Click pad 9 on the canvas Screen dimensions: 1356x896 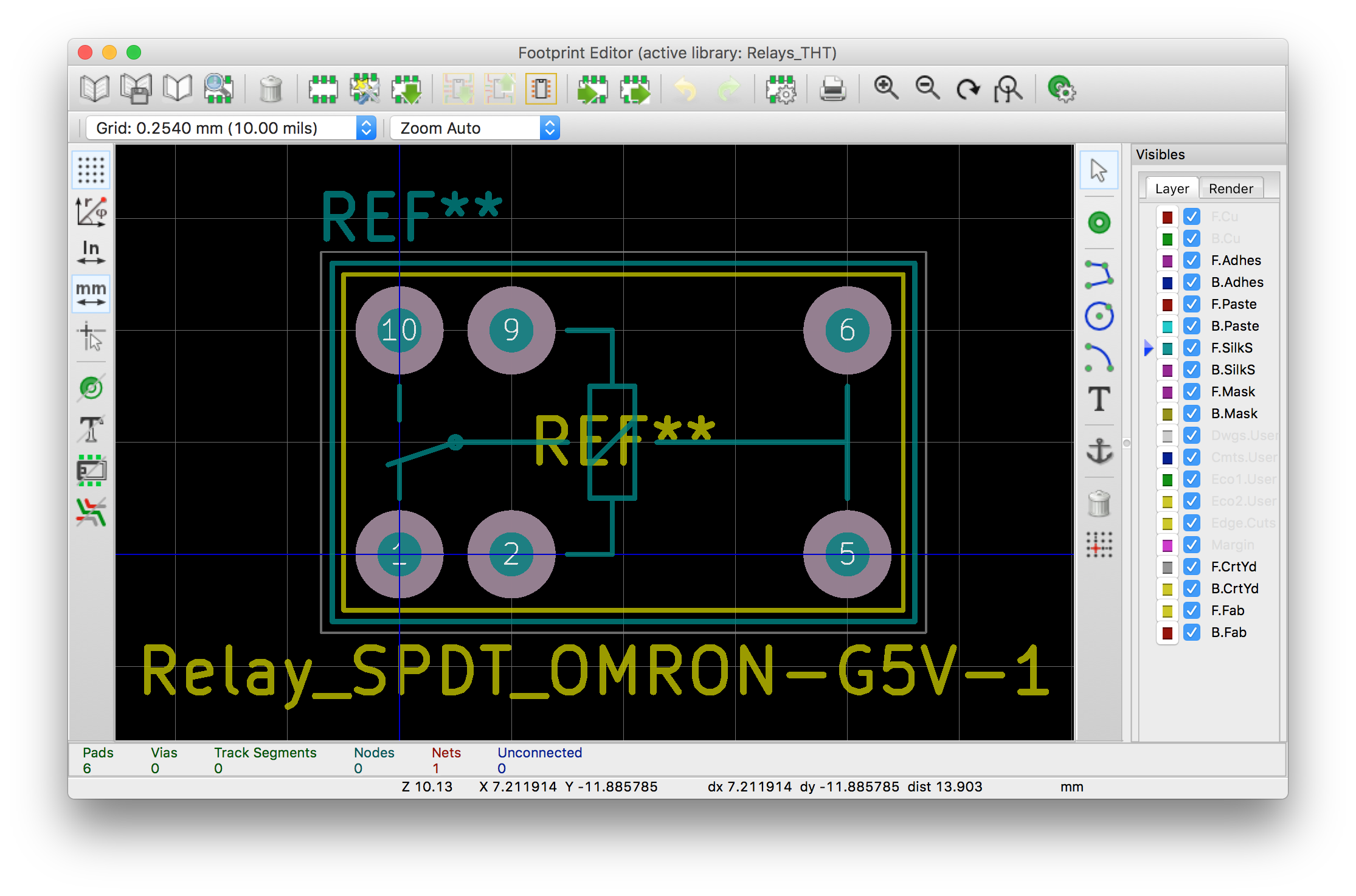(511, 330)
